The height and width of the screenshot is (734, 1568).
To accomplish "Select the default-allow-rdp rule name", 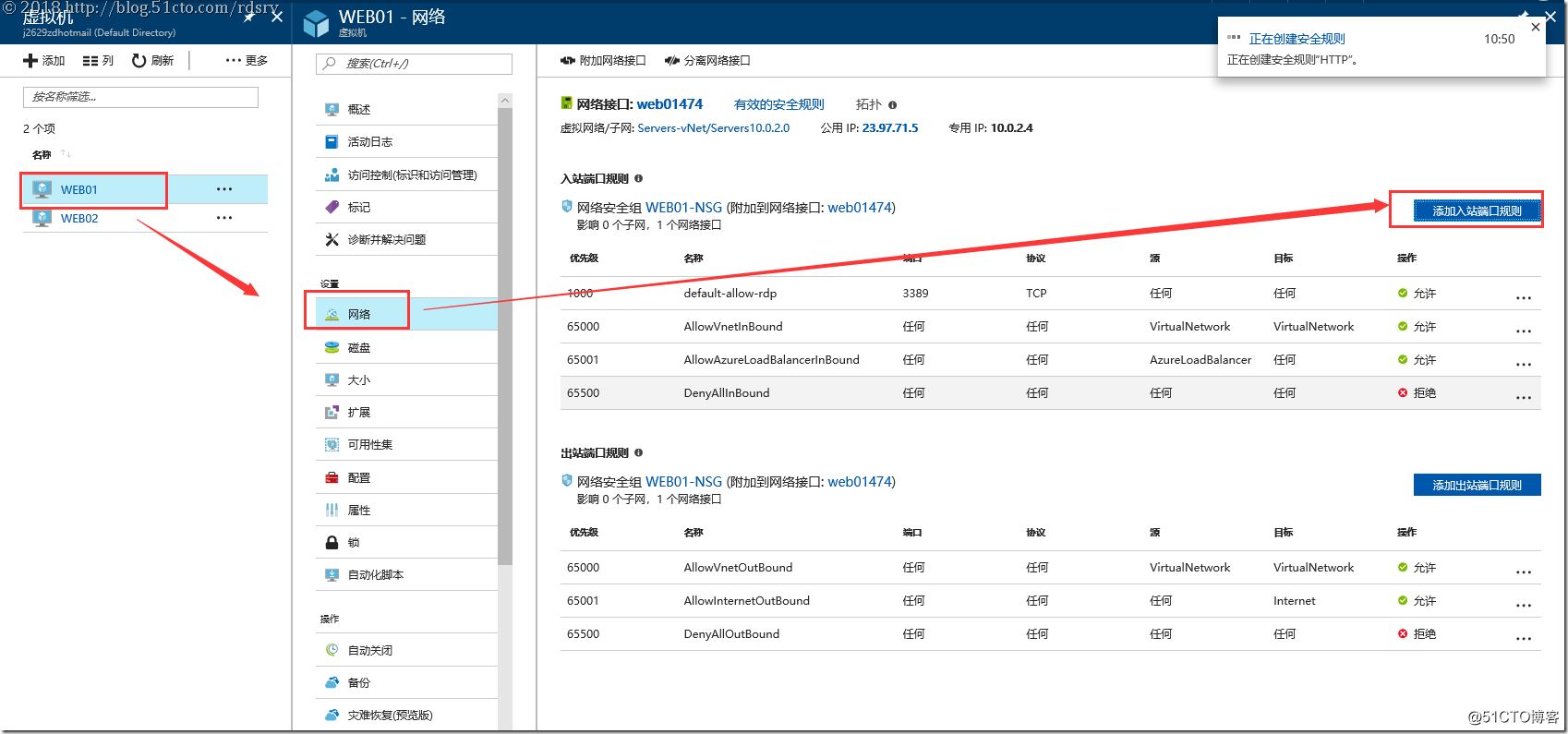I will [730, 294].
